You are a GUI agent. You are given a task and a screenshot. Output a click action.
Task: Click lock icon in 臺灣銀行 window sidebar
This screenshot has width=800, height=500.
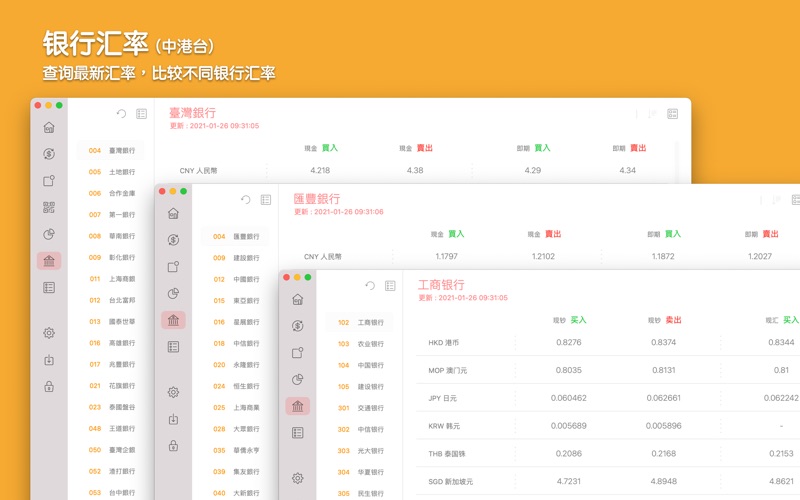pos(49,387)
